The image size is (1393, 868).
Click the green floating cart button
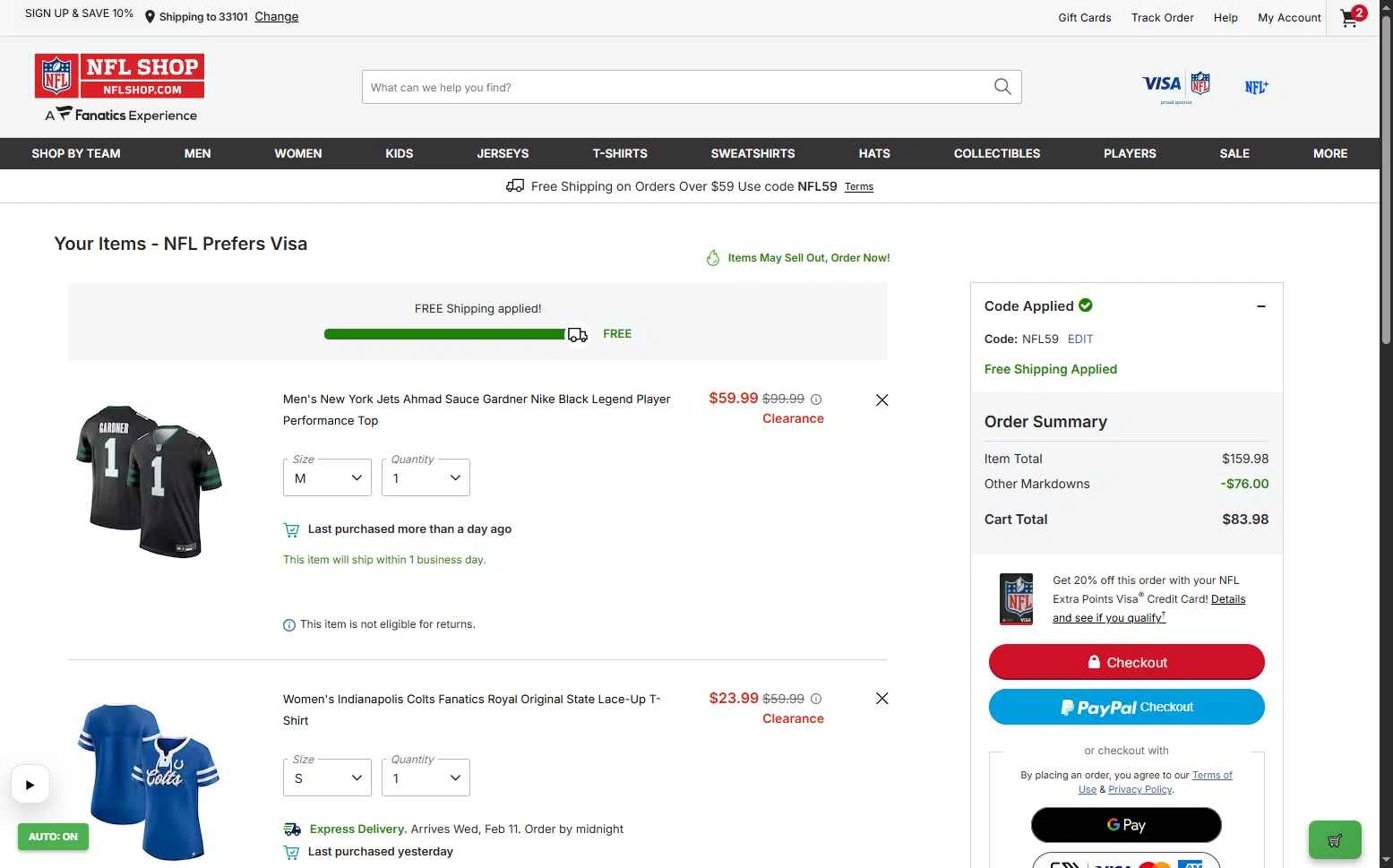[1335, 840]
